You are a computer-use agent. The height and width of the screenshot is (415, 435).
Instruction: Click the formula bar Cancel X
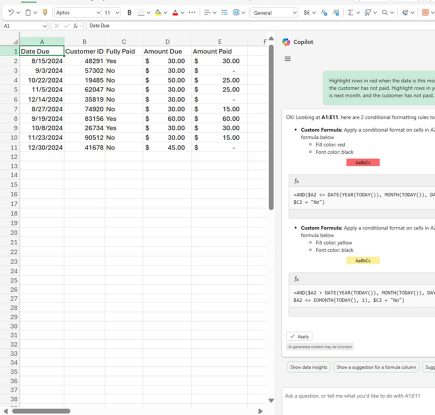pos(57,26)
